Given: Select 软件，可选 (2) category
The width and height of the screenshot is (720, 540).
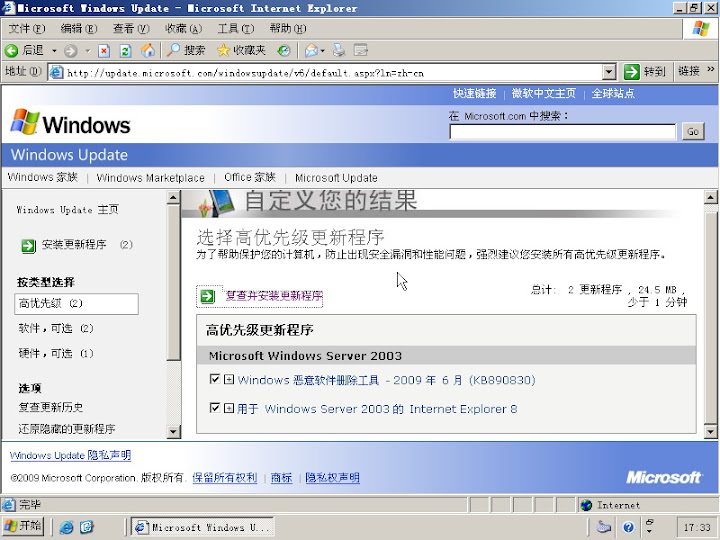Looking at the screenshot, I should (56, 328).
